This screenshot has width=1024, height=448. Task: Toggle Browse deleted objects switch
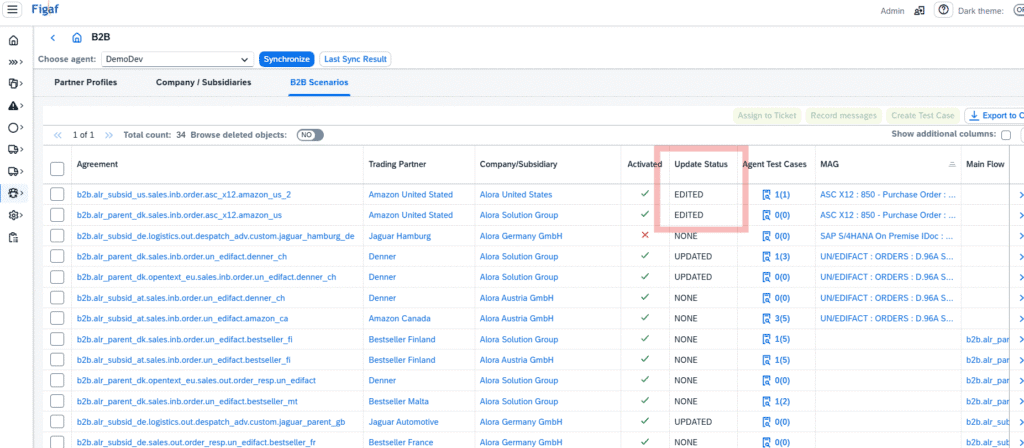pyautogui.click(x=310, y=135)
